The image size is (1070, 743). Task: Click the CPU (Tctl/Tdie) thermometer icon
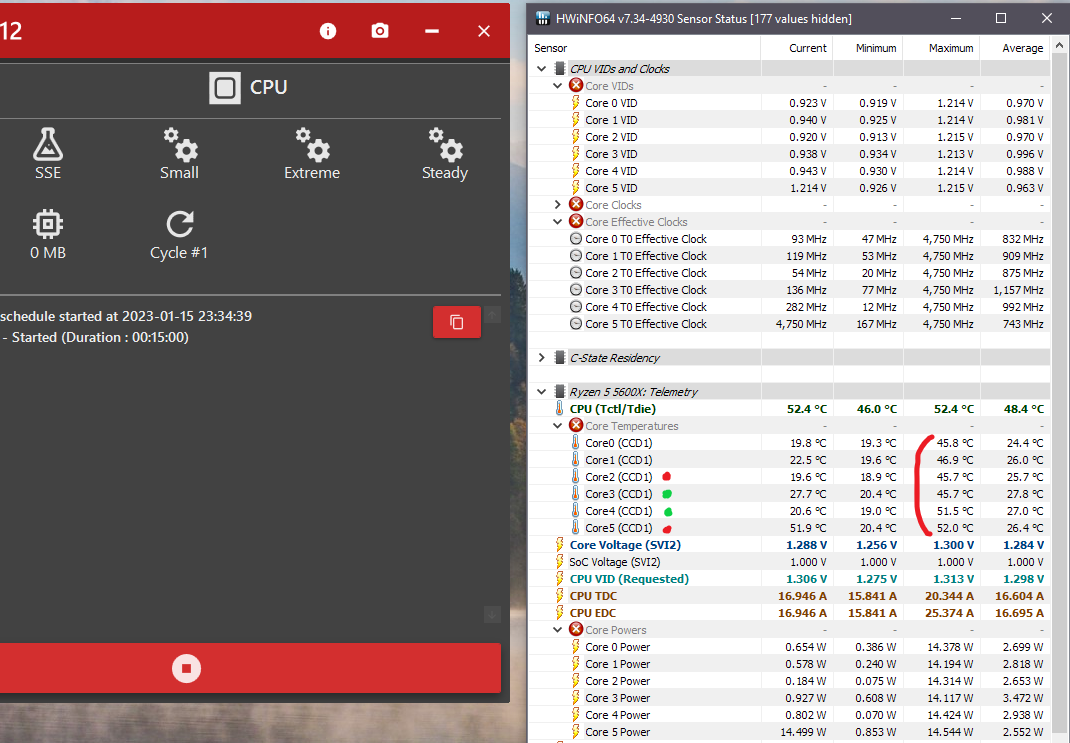(x=560, y=409)
